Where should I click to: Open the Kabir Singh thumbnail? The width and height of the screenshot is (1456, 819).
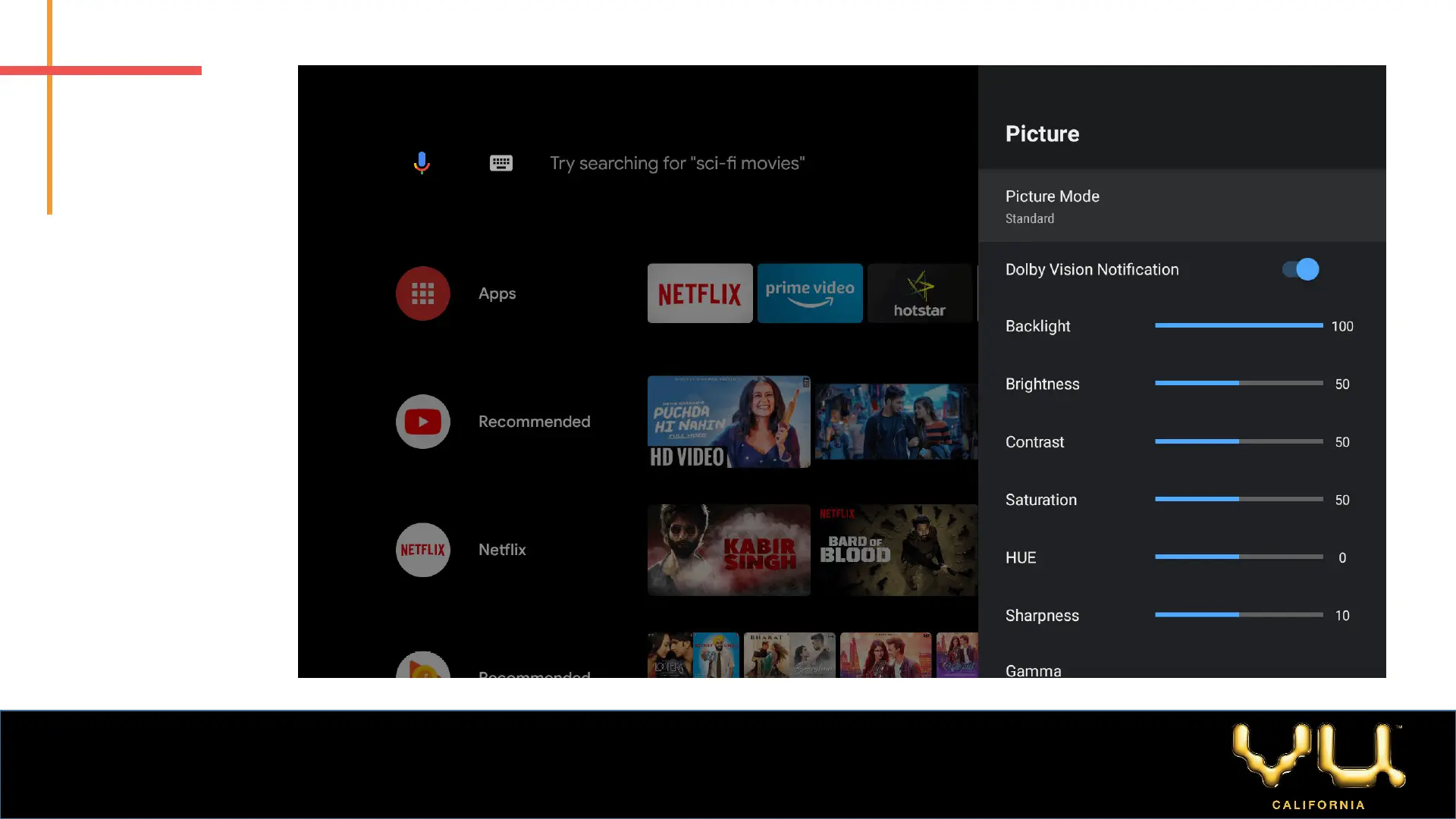click(728, 550)
